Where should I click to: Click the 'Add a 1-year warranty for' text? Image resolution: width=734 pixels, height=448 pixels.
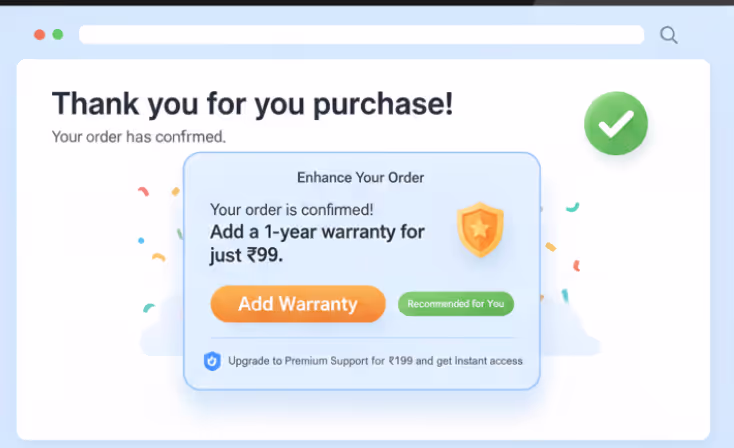click(x=317, y=232)
